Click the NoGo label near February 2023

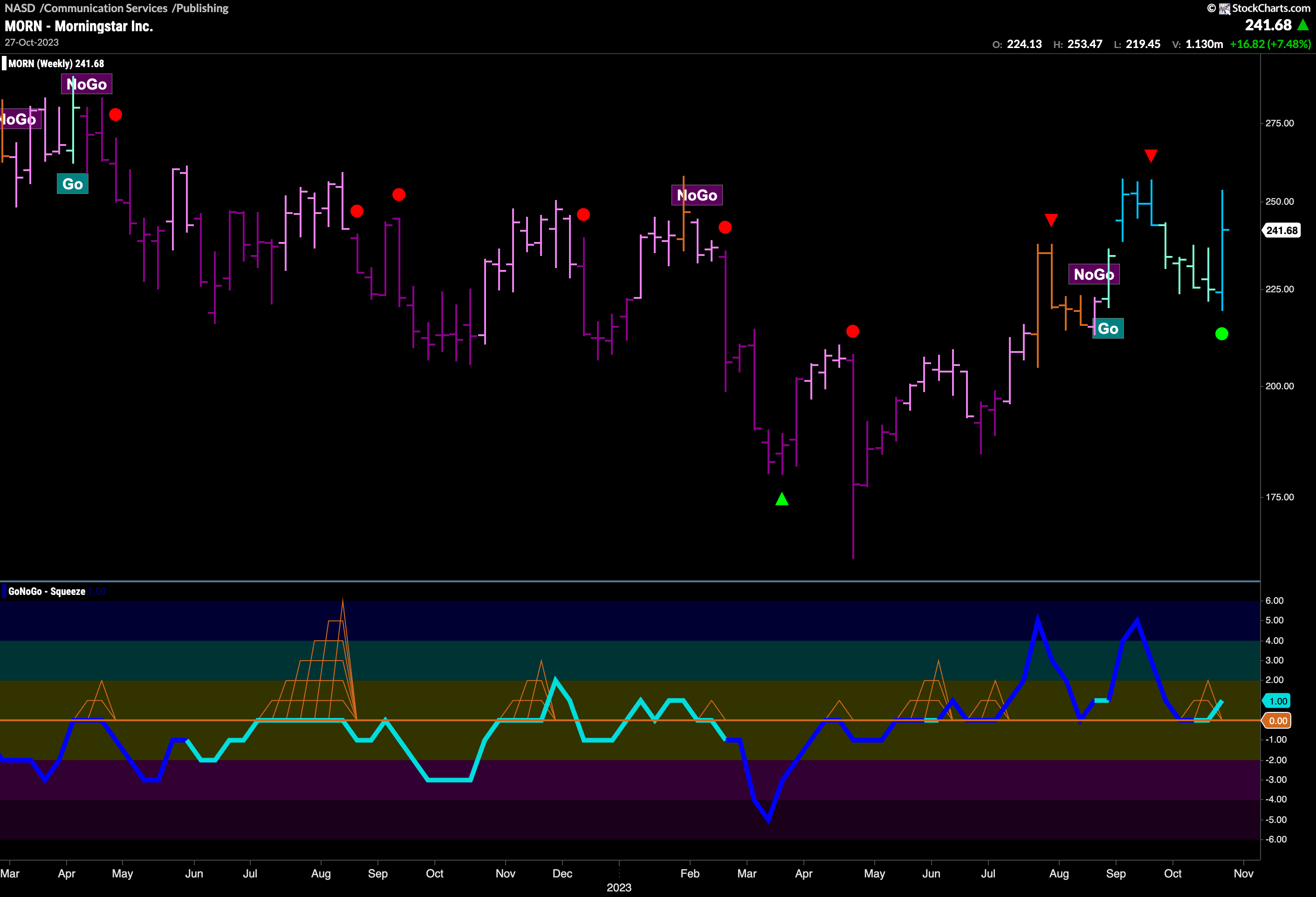pos(697,195)
